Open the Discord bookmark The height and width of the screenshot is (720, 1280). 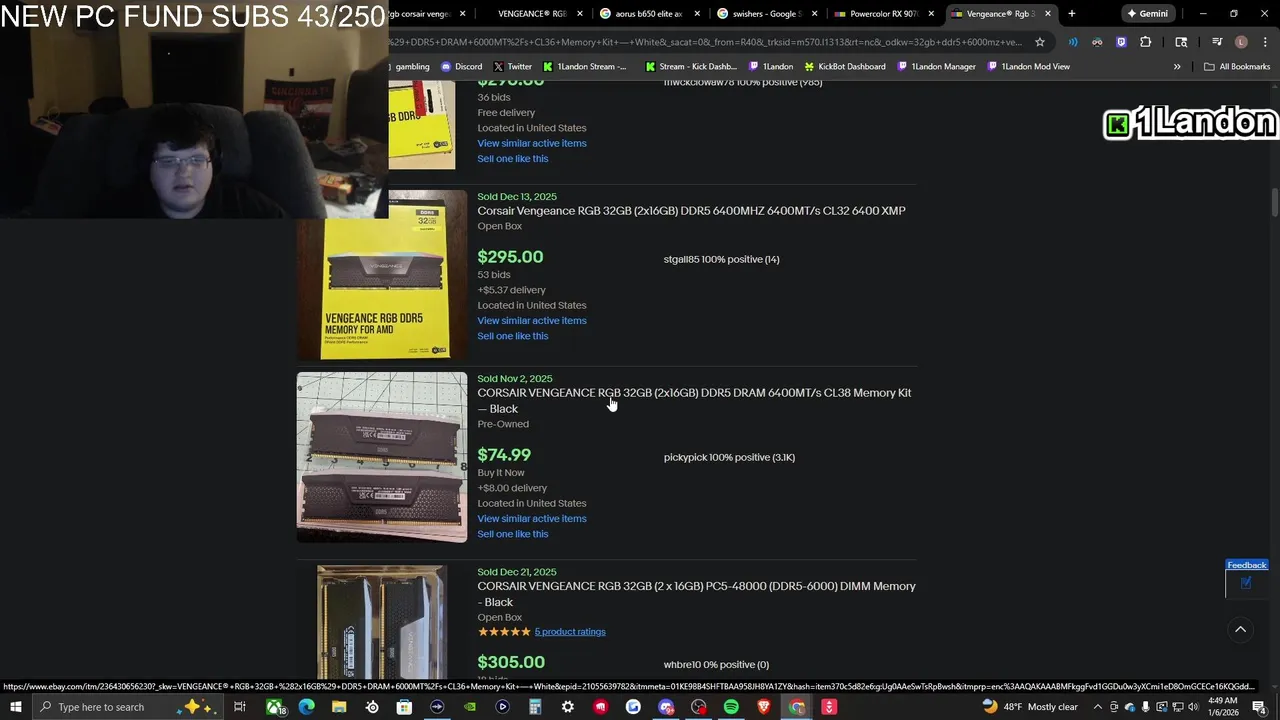pos(461,66)
